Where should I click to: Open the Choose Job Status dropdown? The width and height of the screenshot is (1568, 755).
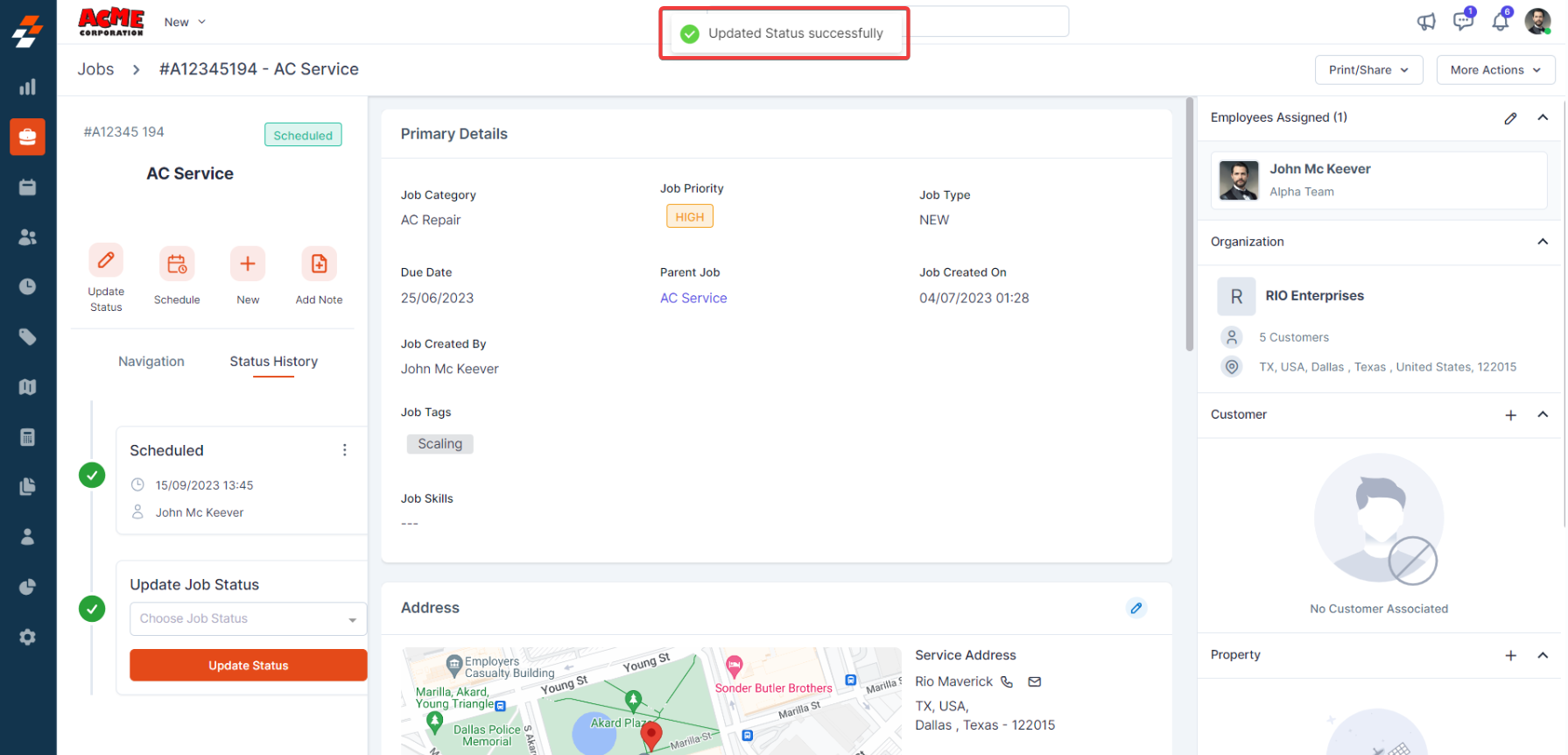click(248, 619)
